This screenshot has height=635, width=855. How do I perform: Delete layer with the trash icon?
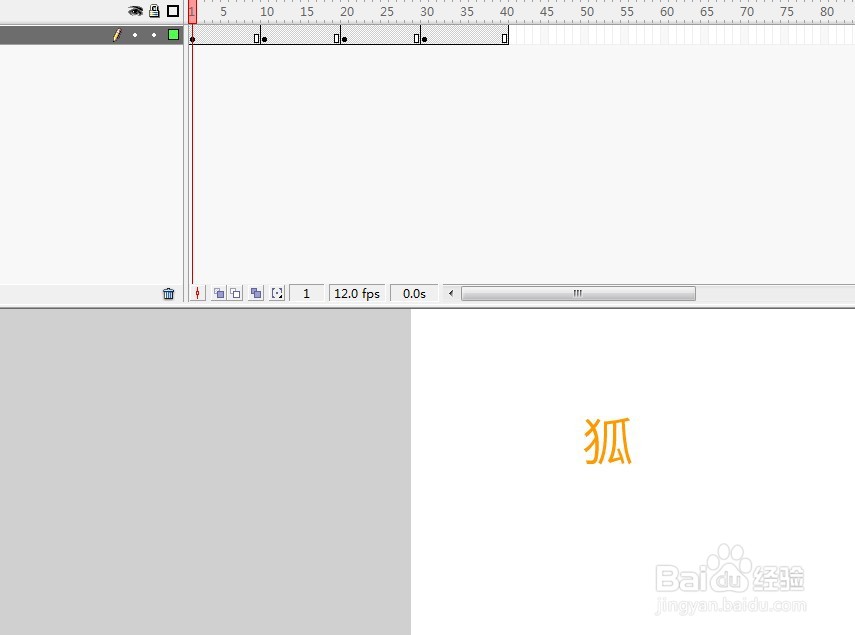[x=168, y=294]
